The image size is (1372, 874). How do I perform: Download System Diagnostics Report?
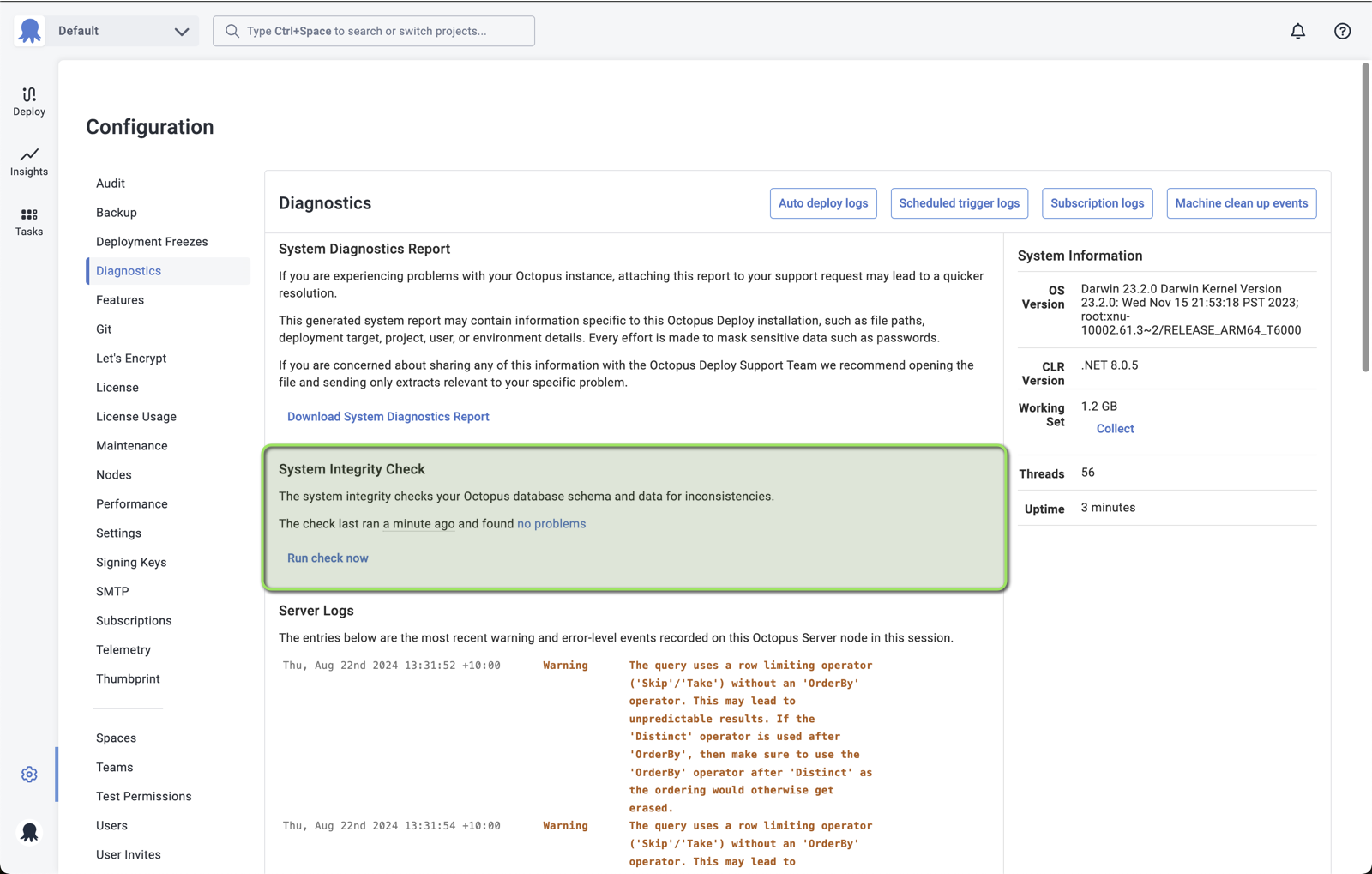click(x=388, y=417)
